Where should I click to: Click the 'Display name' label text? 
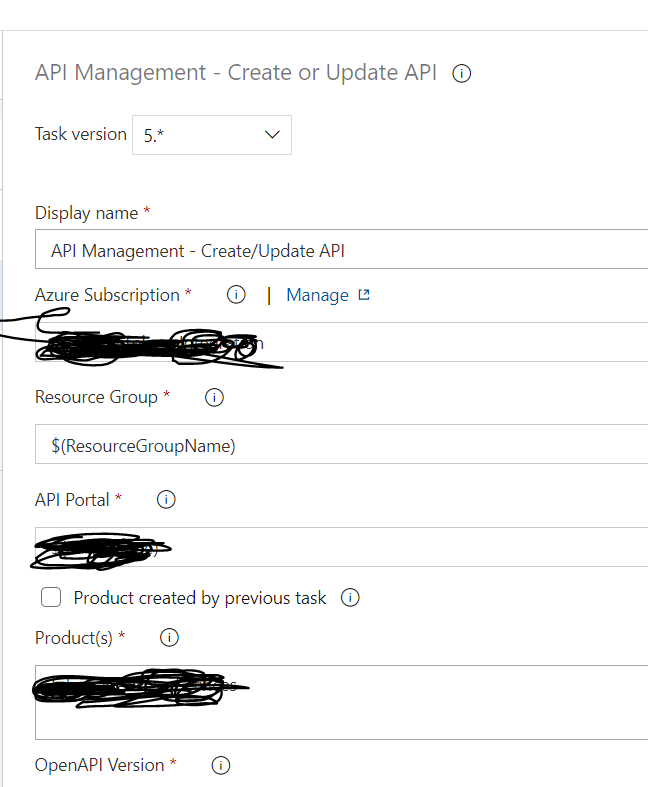click(86, 213)
